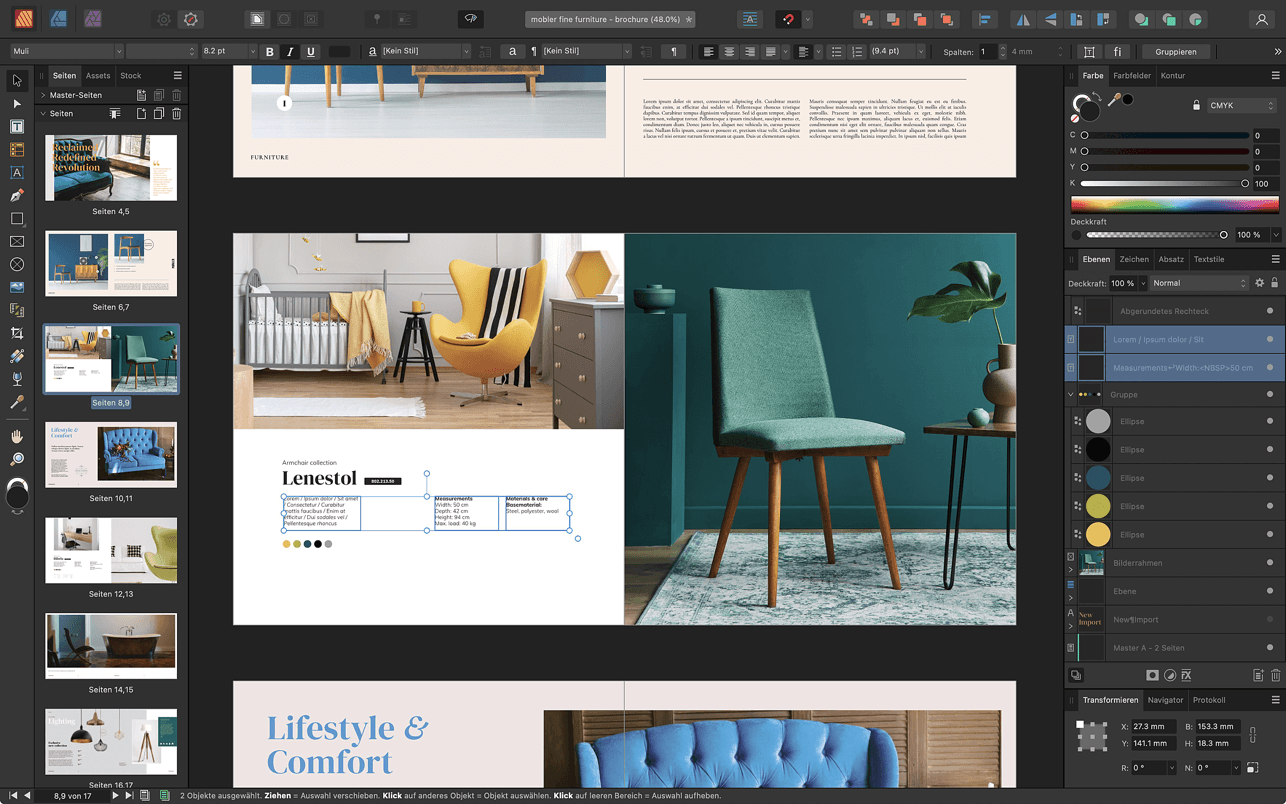Click the Gruppieren button

[1175, 52]
